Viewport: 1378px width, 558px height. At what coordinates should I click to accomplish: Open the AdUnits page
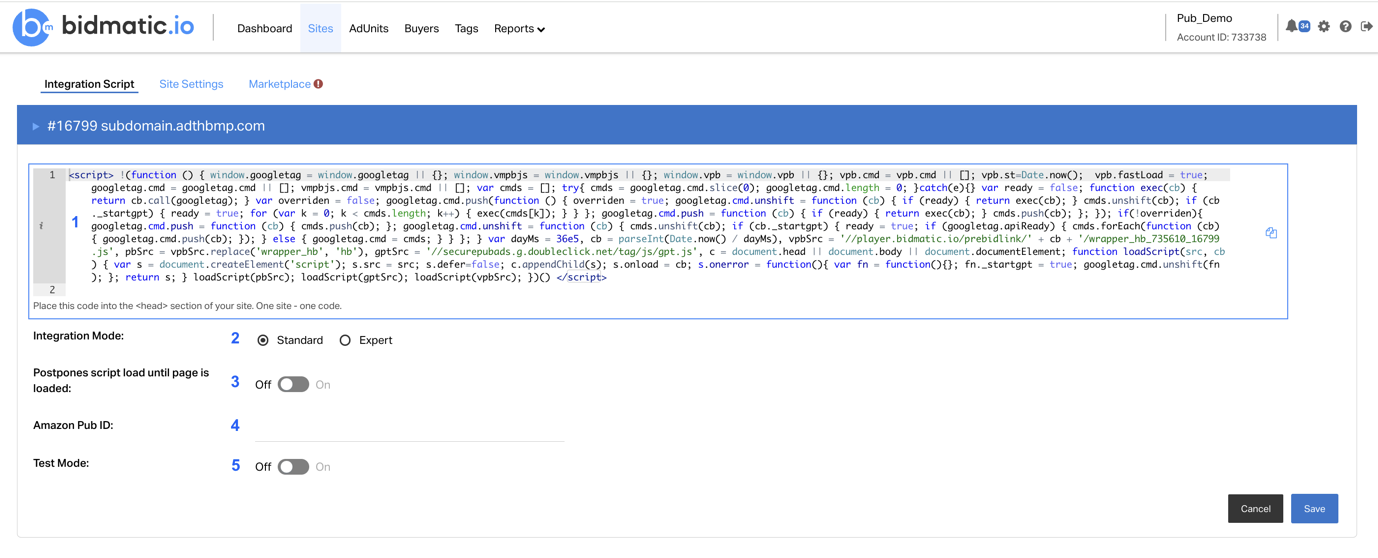point(368,29)
